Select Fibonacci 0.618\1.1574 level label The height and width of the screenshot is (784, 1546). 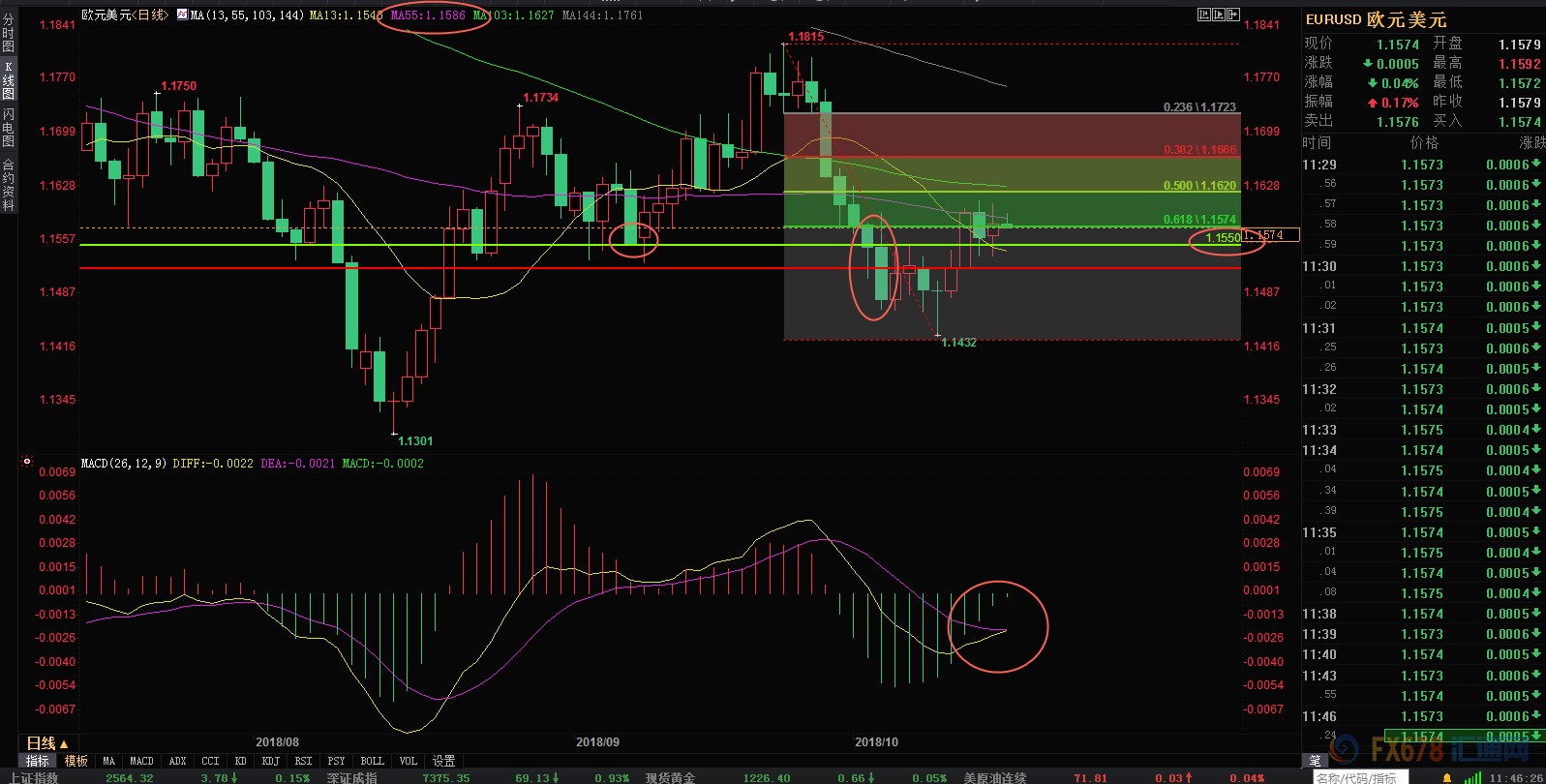coord(1199,220)
